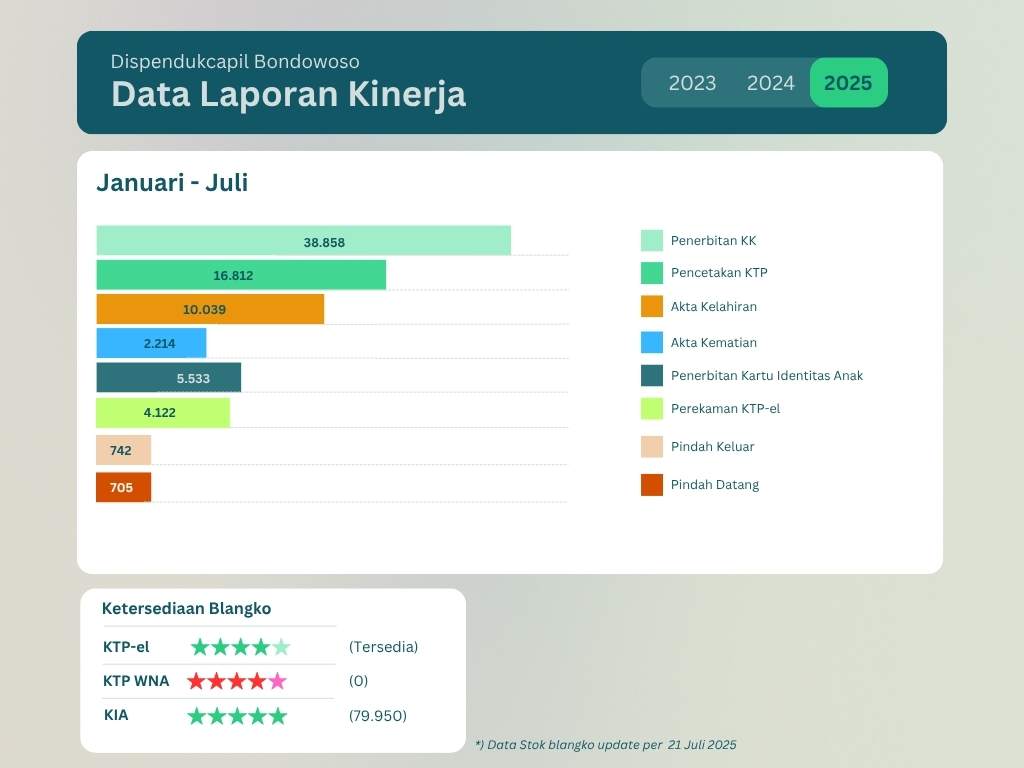Click the Perekaman KTP-el lime legend swatch
The width and height of the screenshot is (1024, 768).
point(652,409)
